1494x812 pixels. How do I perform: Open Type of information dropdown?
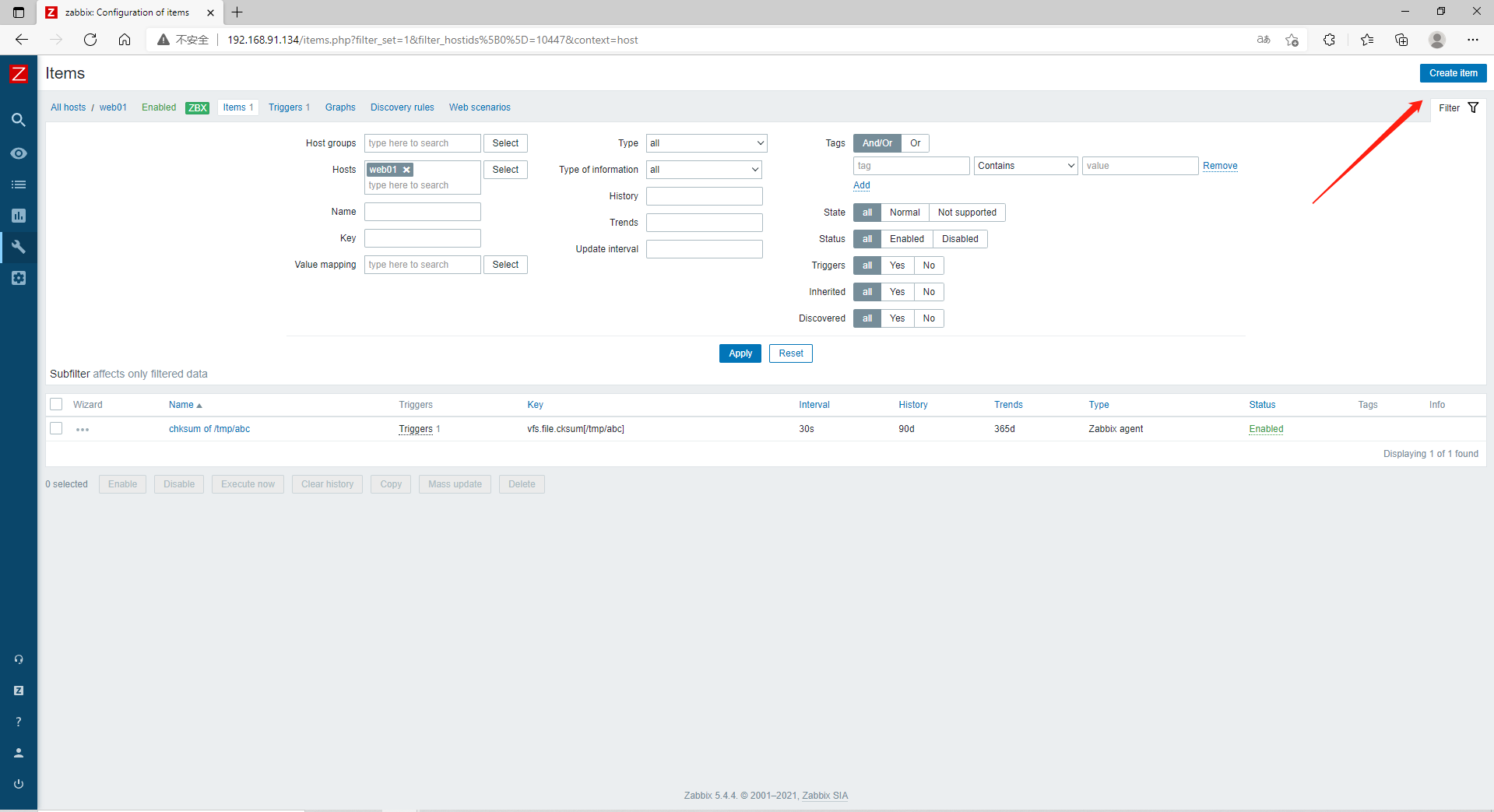pos(704,170)
